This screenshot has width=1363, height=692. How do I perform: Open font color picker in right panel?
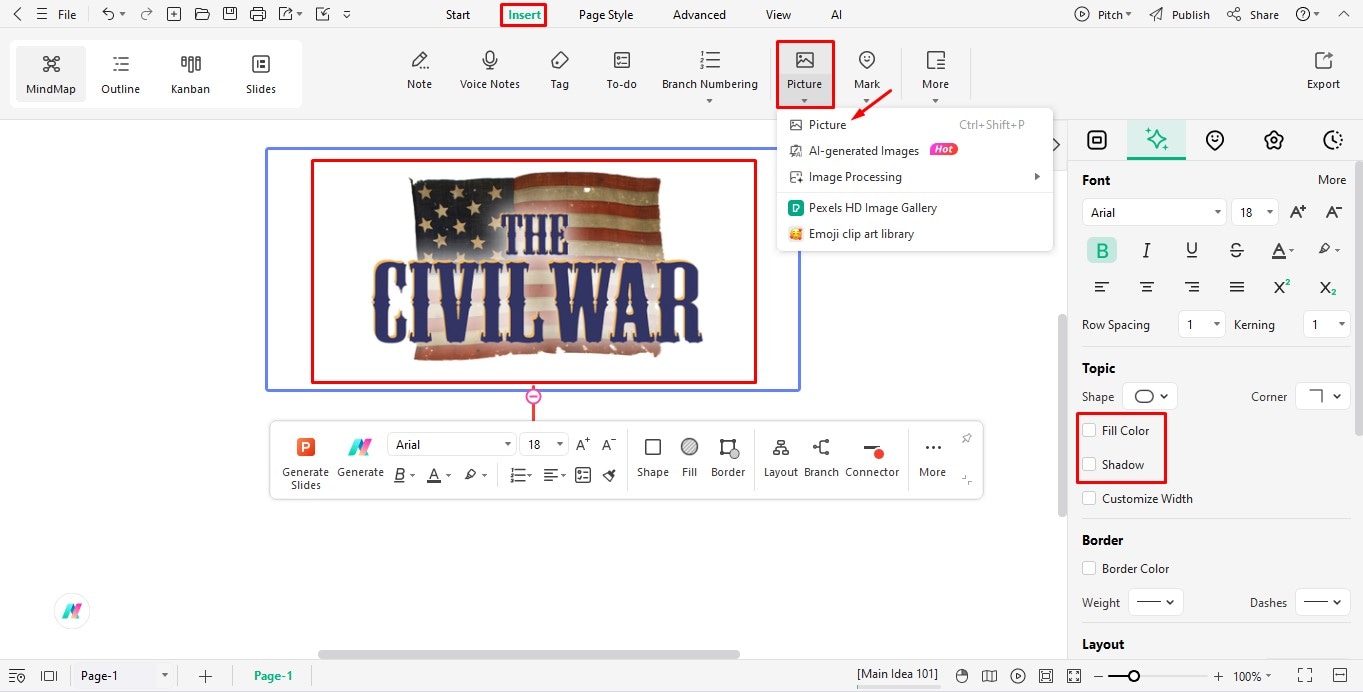pos(1282,250)
